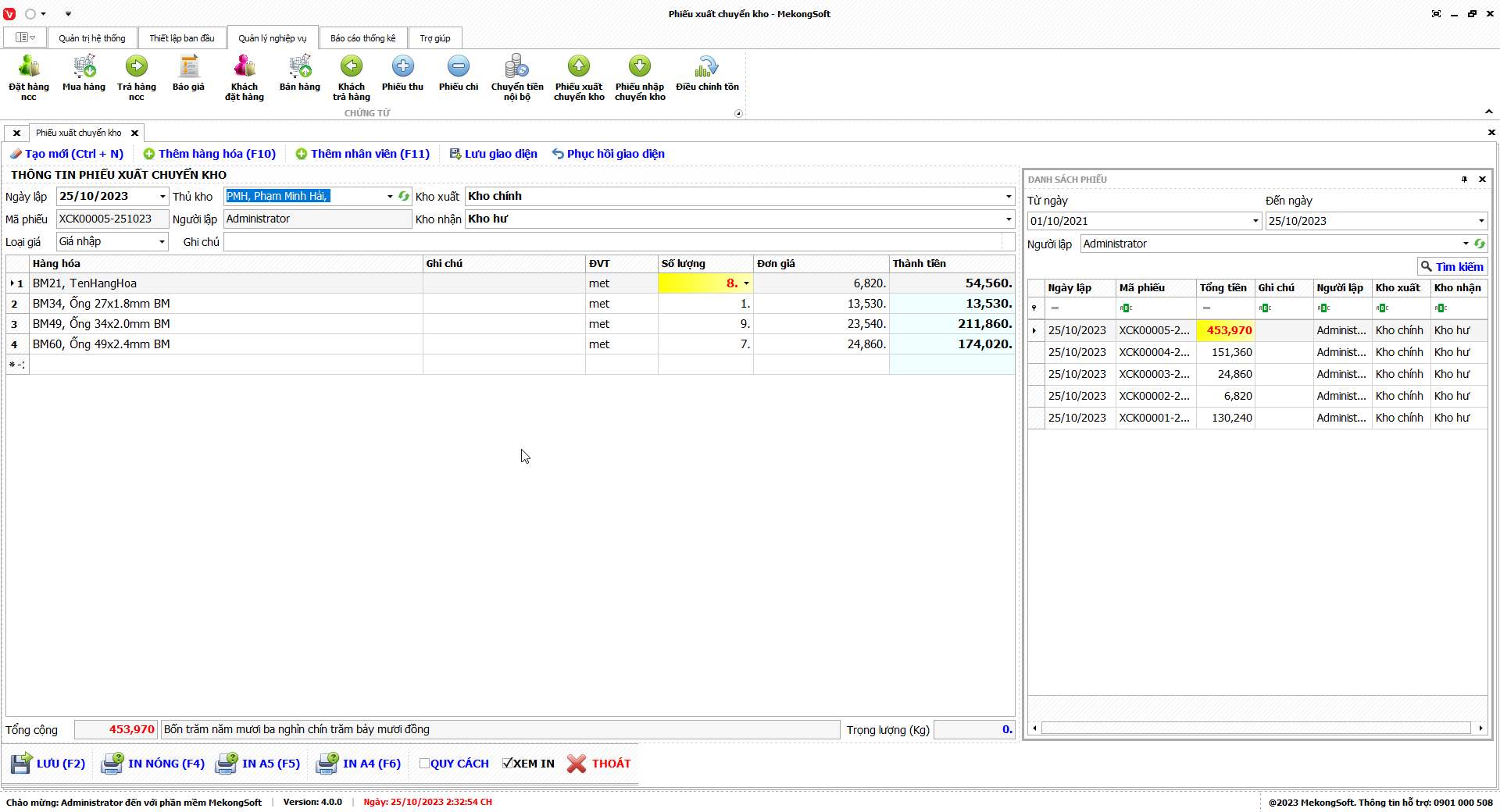Click the LƯU (F2) save button
1500x812 pixels.
coord(48,764)
